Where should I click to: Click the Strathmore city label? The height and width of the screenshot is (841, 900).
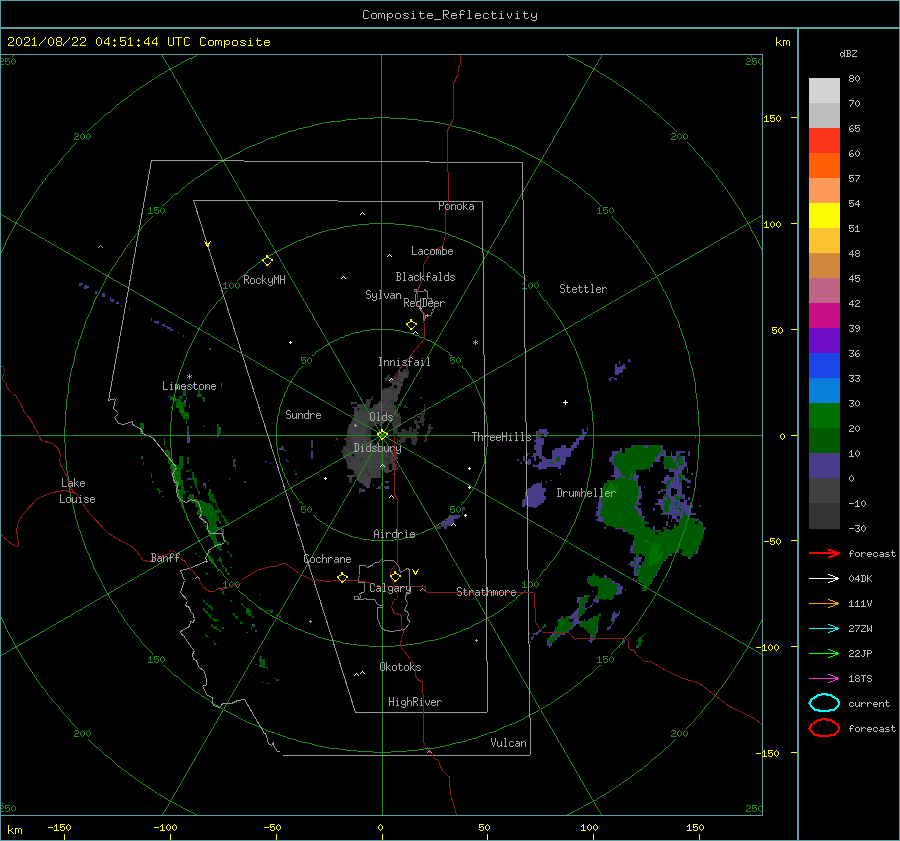click(x=486, y=592)
